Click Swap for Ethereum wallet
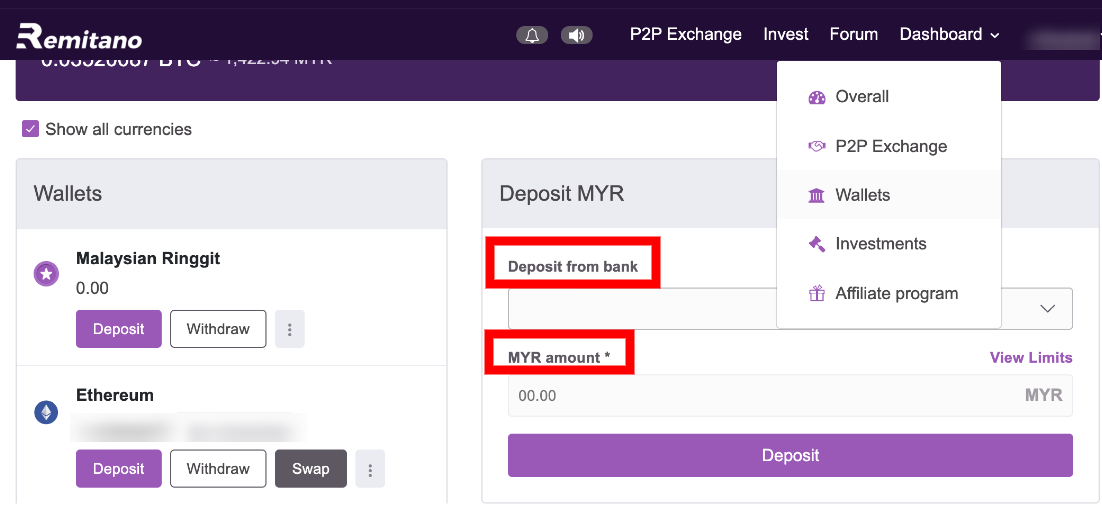1102x518 pixels. tap(311, 469)
